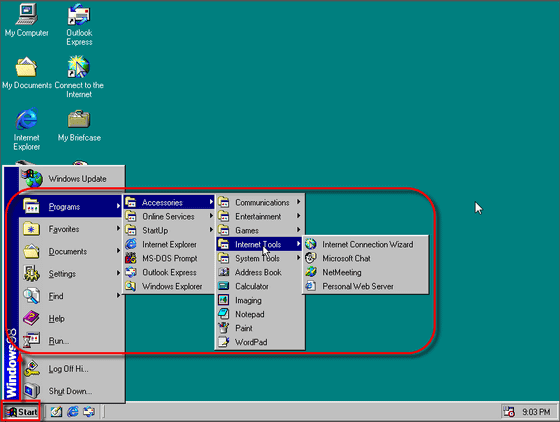
Task: Select NetMeeting in Internet Tools submenu
Action: coord(365,272)
